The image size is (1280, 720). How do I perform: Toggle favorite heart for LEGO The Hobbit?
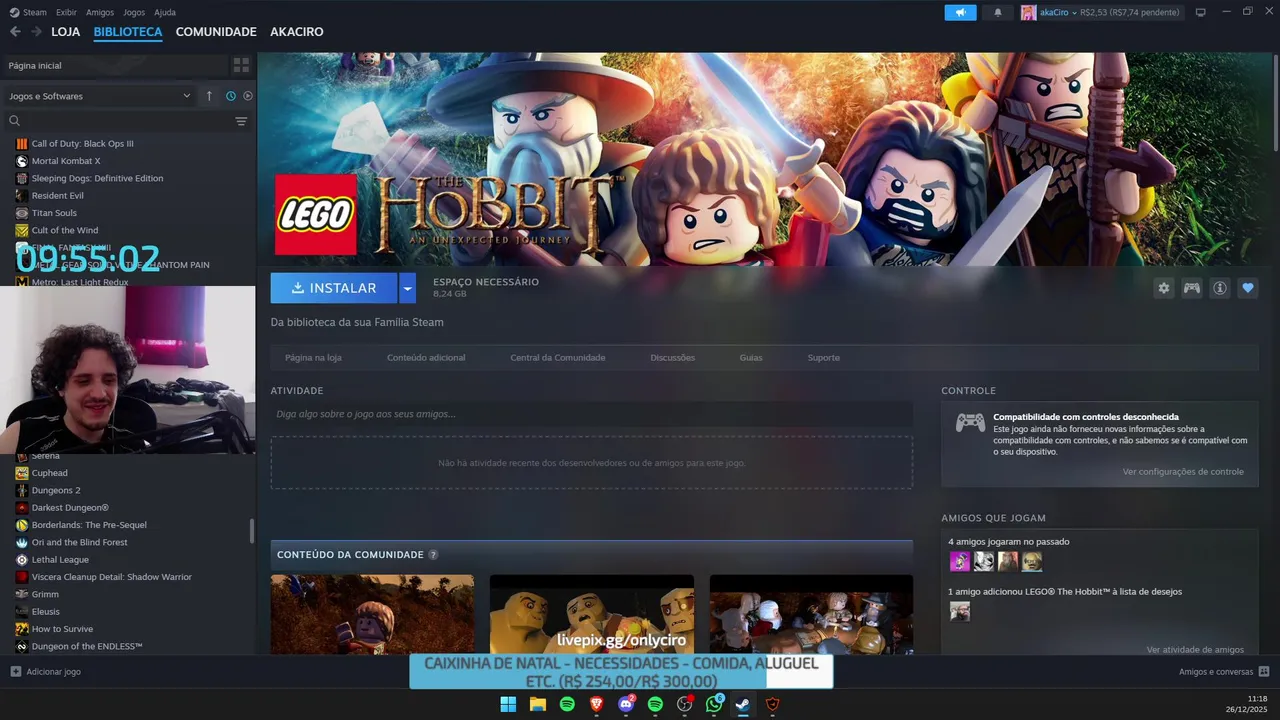(1247, 288)
